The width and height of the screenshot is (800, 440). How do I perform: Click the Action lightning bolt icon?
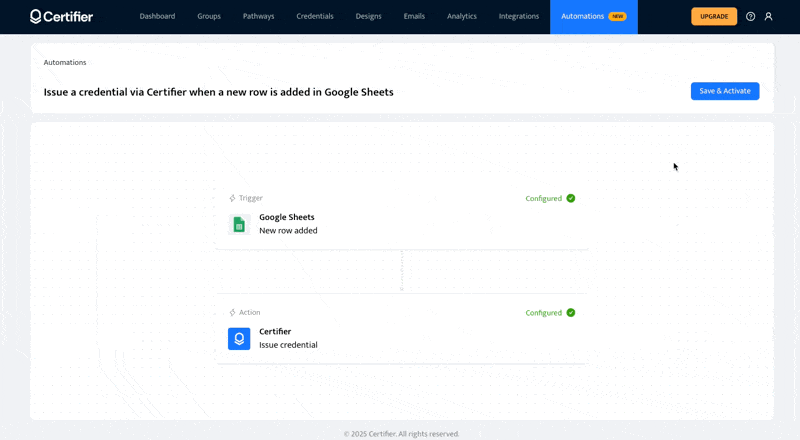click(232, 312)
